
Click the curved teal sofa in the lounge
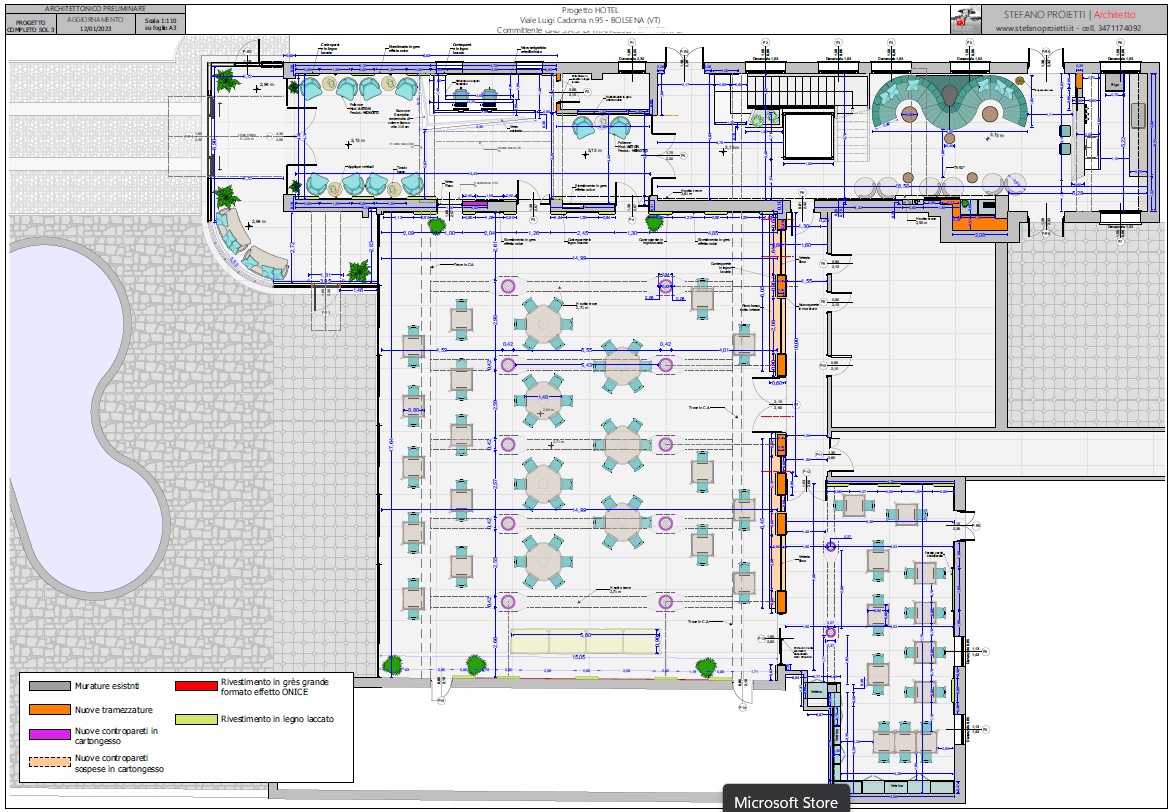pos(950,101)
